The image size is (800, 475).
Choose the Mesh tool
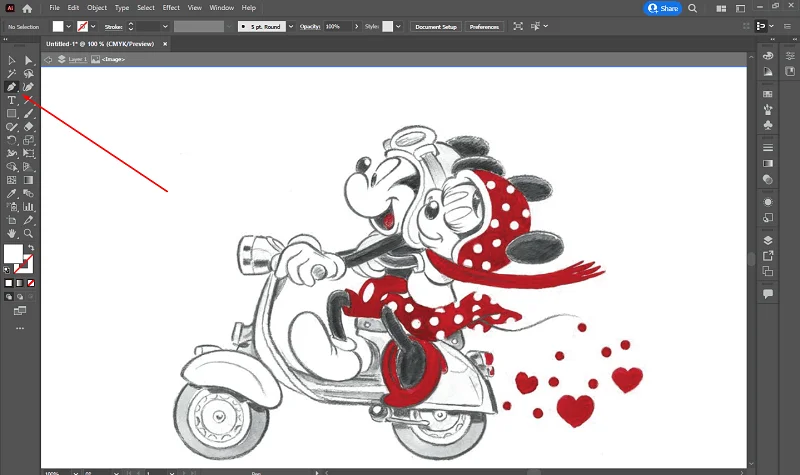coord(11,180)
